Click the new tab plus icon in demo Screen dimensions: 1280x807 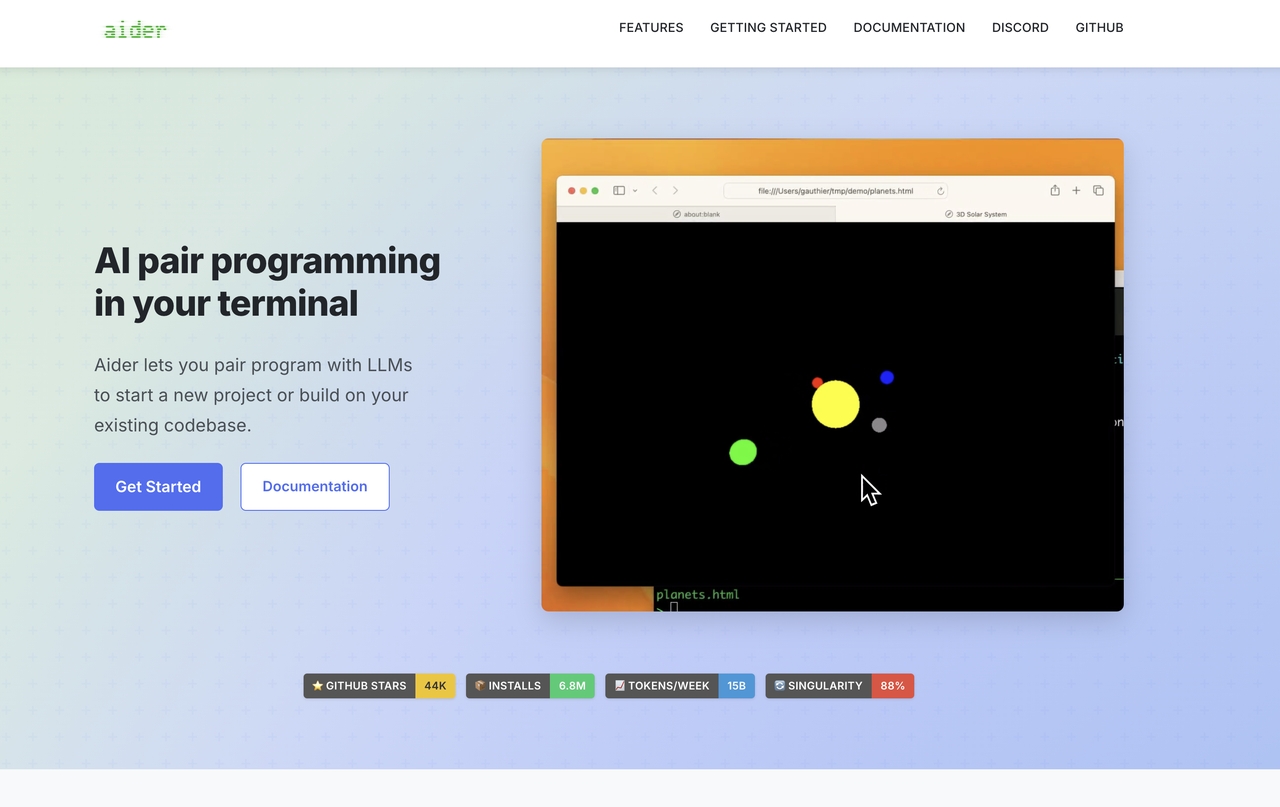[x=1076, y=190]
